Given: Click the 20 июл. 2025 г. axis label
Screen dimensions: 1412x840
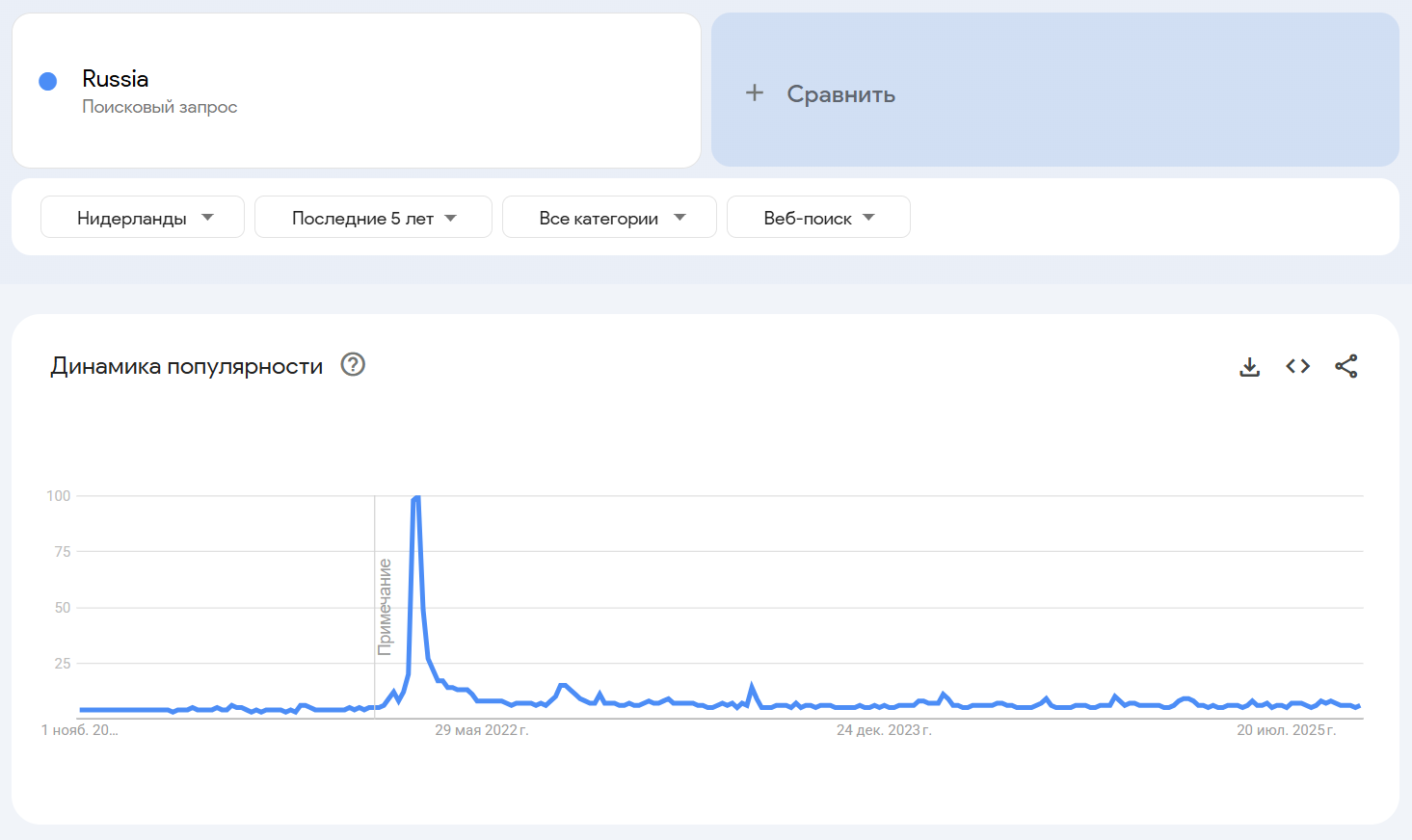Looking at the screenshot, I should 1286,730.
